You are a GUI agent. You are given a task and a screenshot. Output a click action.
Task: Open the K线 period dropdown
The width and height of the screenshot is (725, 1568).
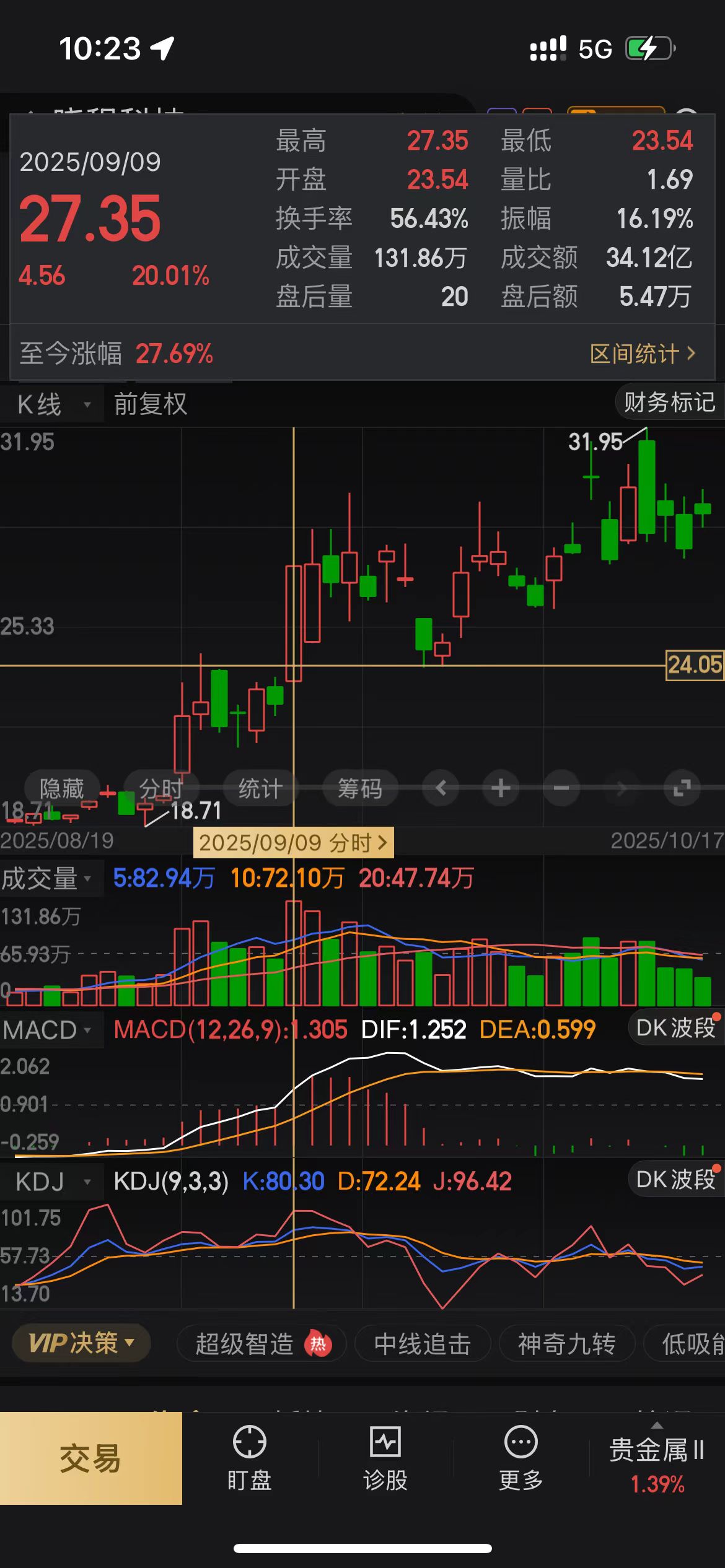(x=53, y=404)
